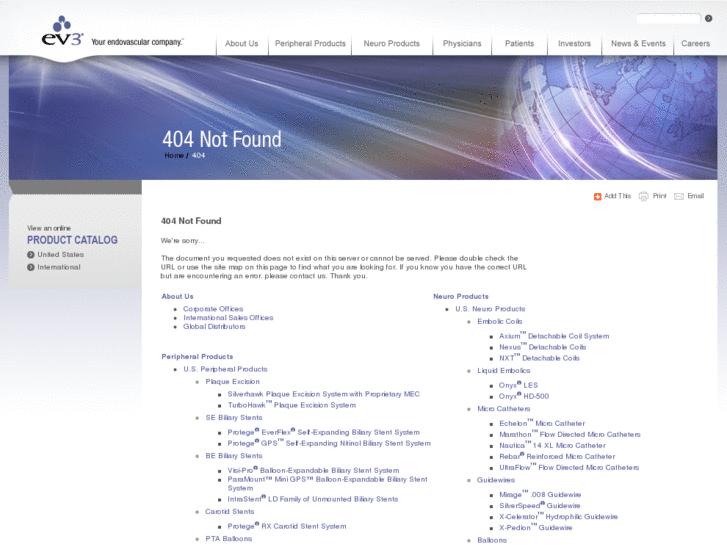Open NXT Detachable Coils link
727x545 pixels.
[539, 358]
